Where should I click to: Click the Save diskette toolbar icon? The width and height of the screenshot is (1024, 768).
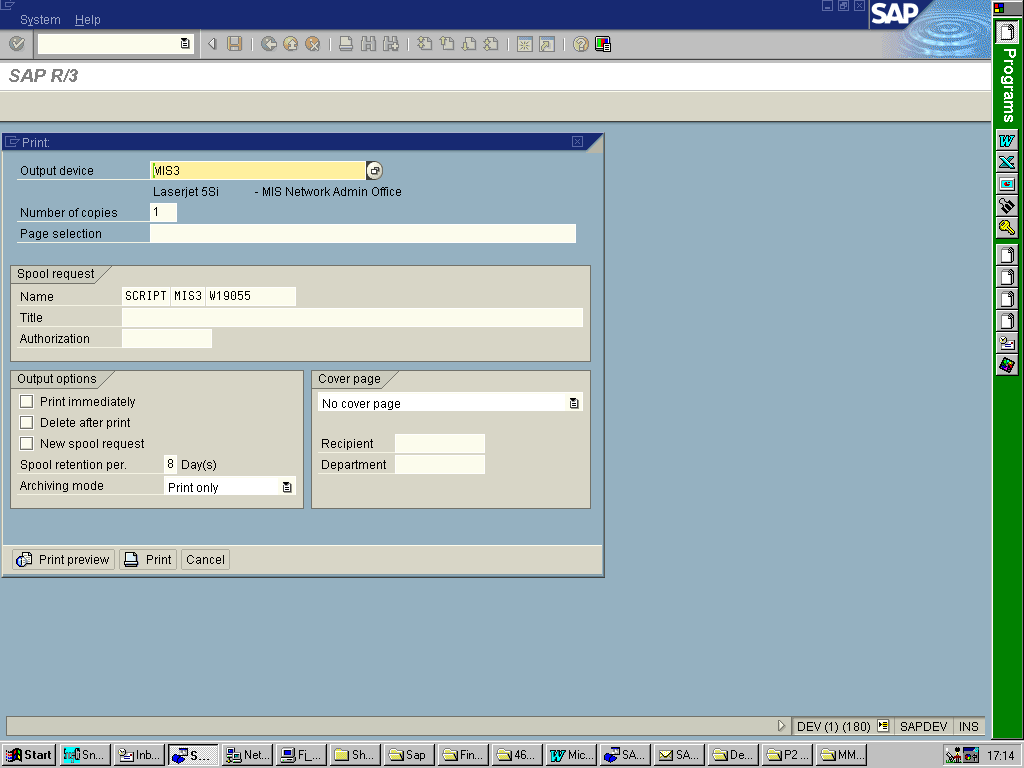pos(234,44)
